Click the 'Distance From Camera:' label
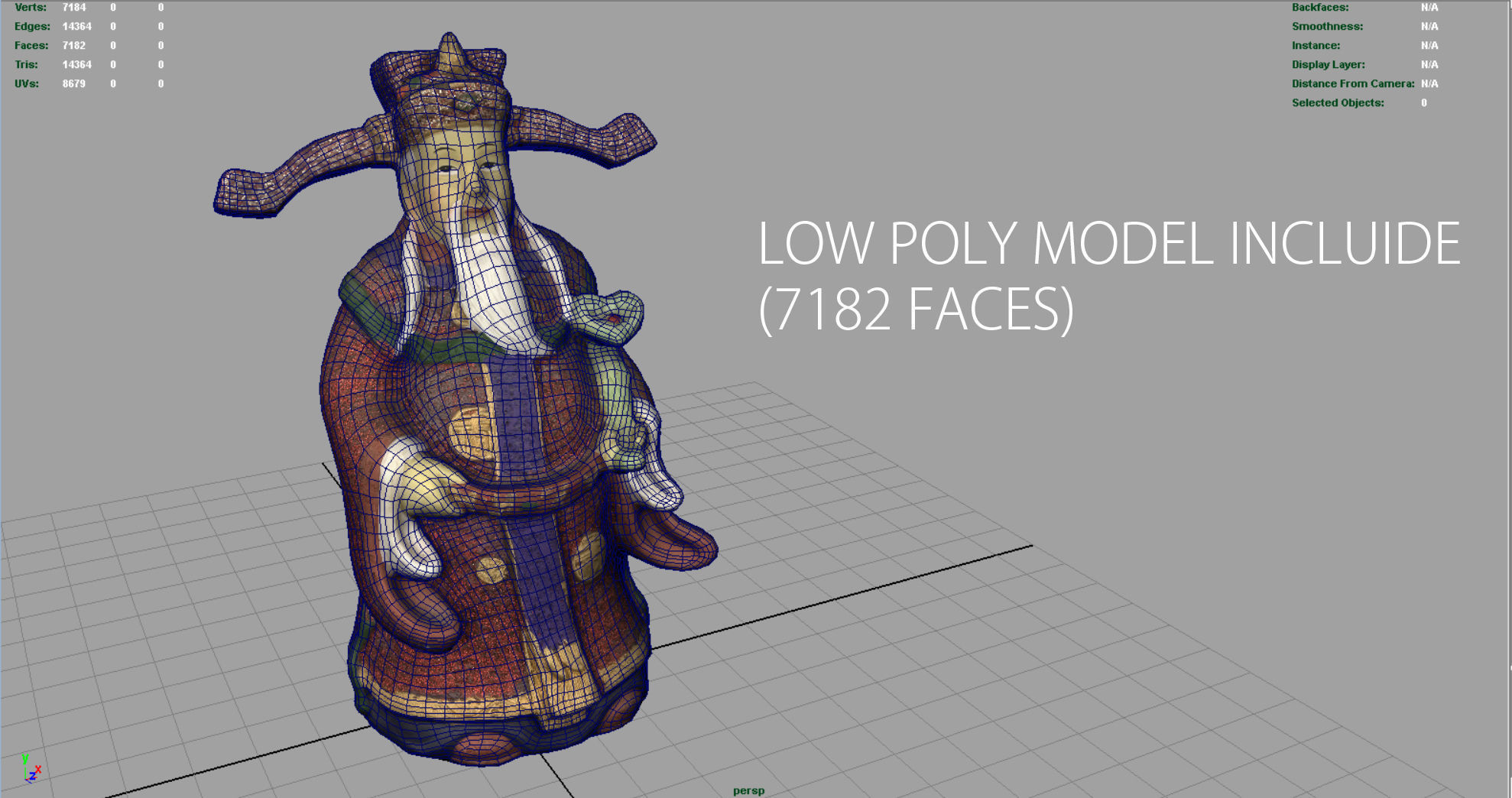 click(1353, 83)
